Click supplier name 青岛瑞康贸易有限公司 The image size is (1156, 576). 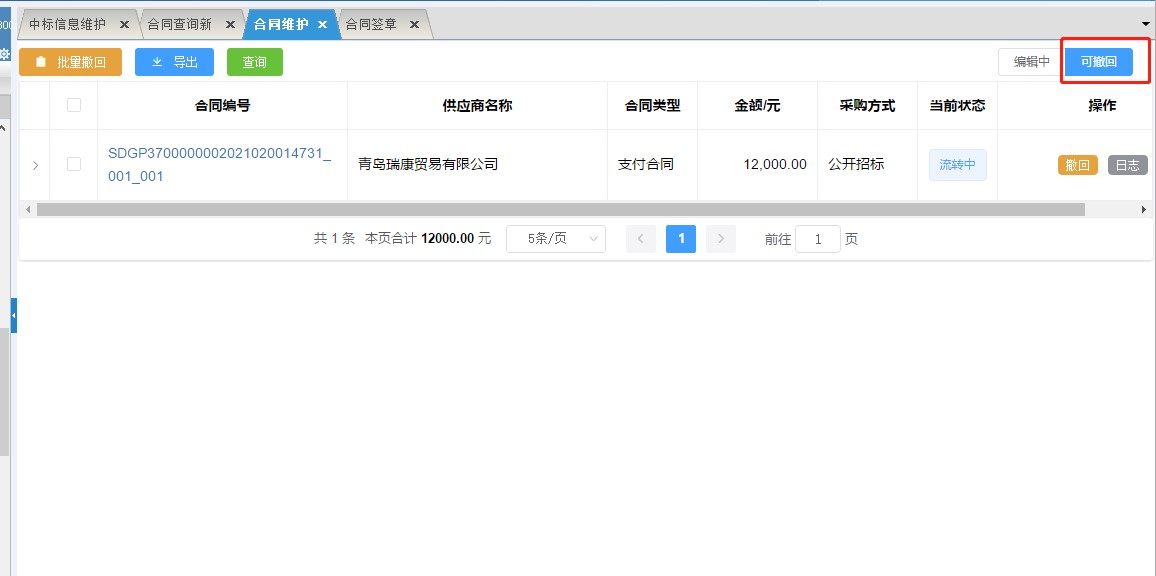[x=428, y=164]
